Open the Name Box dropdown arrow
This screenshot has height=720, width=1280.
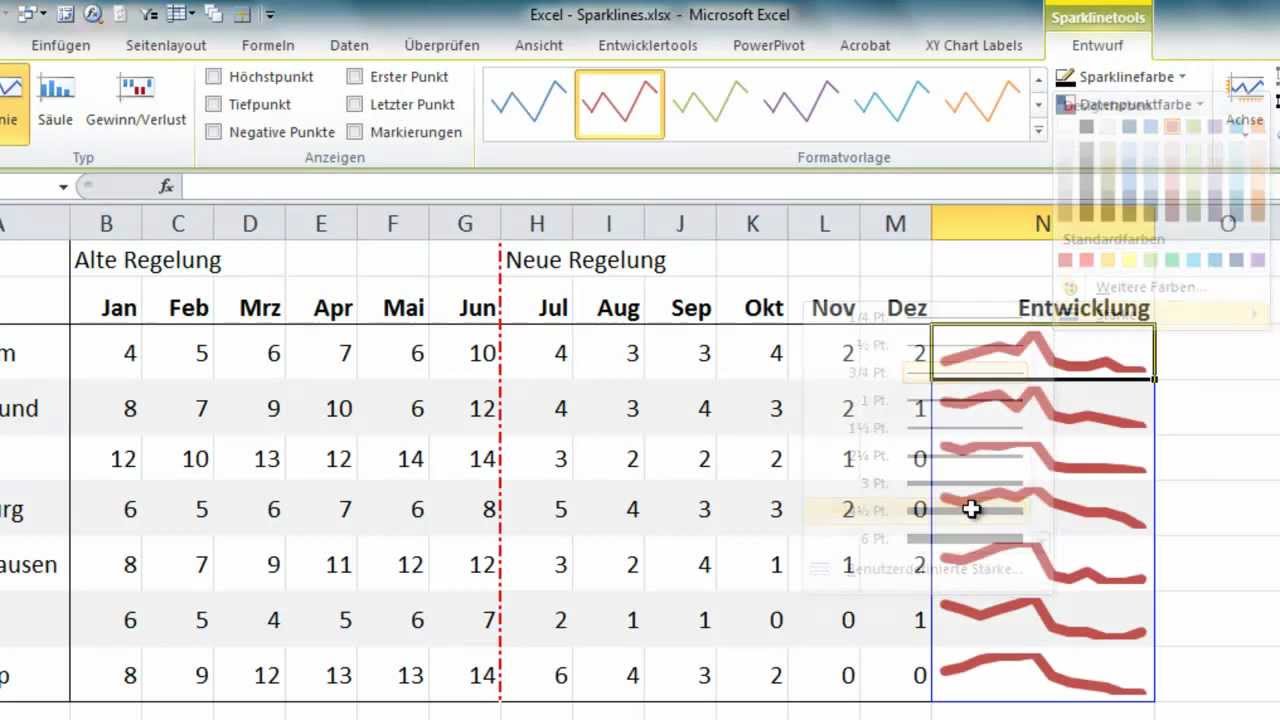click(63, 187)
